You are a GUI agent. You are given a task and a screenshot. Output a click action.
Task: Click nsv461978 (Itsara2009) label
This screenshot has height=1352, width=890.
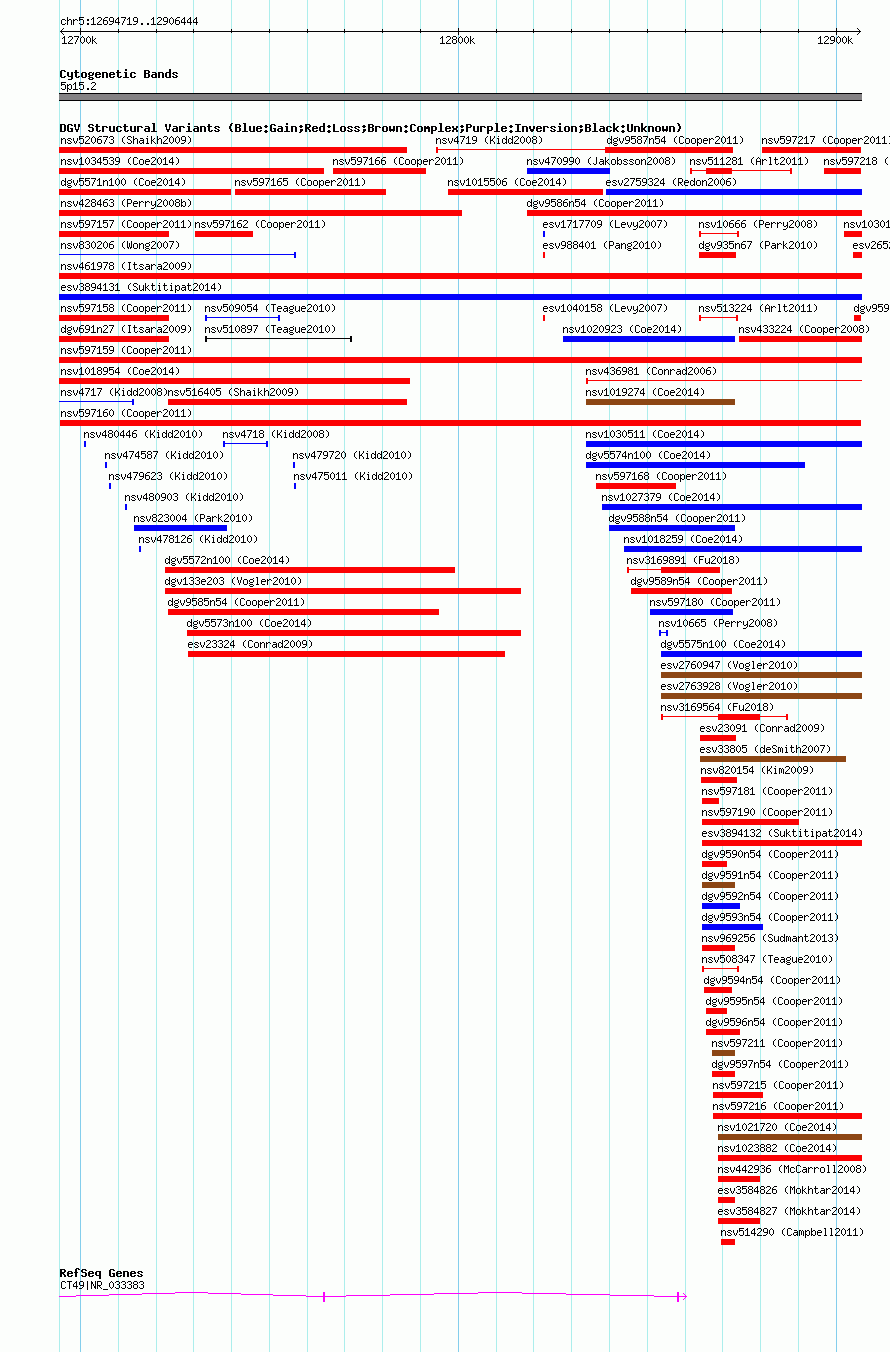(126, 266)
